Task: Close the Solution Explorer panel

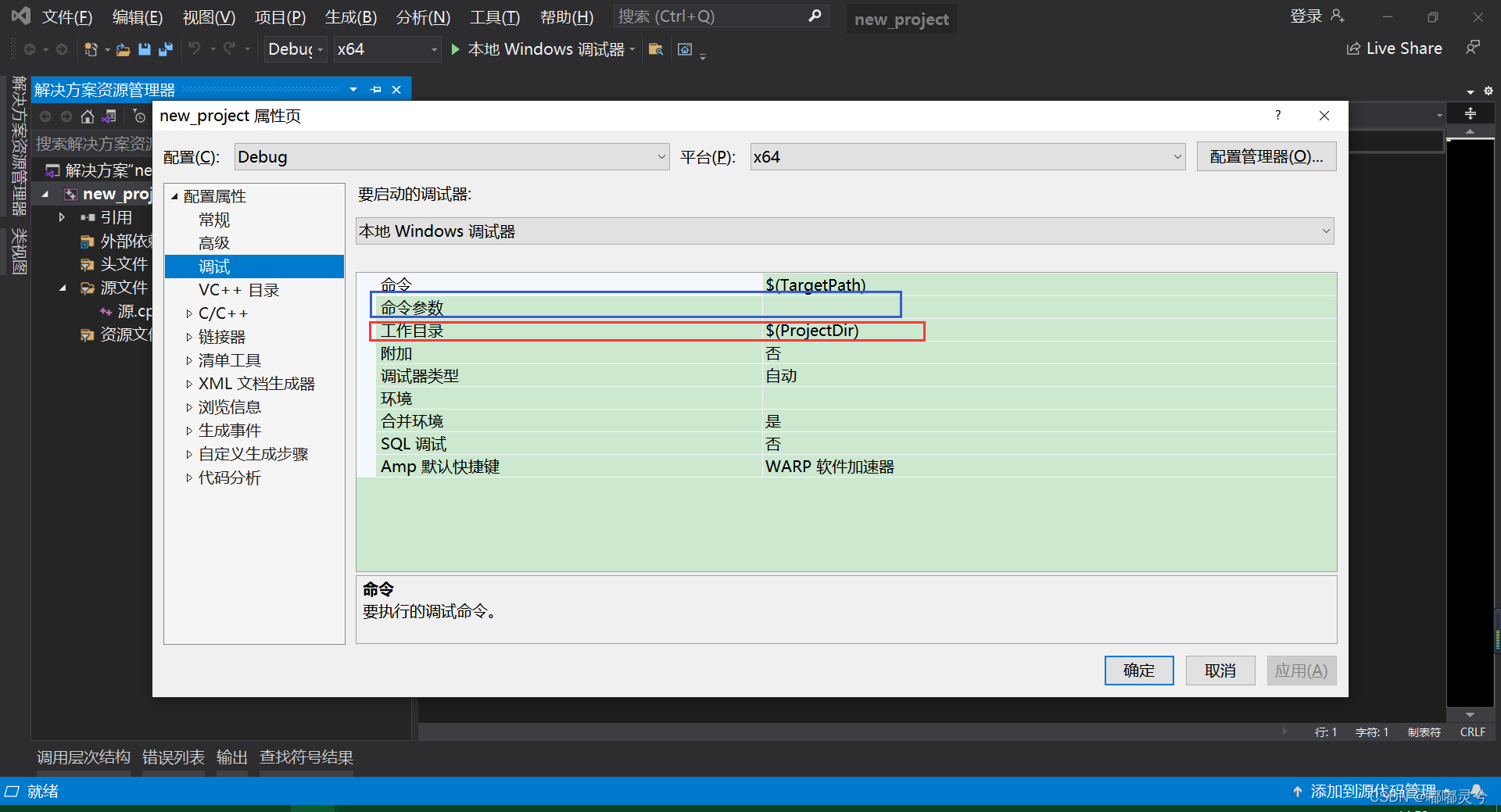Action: pyautogui.click(x=396, y=89)
